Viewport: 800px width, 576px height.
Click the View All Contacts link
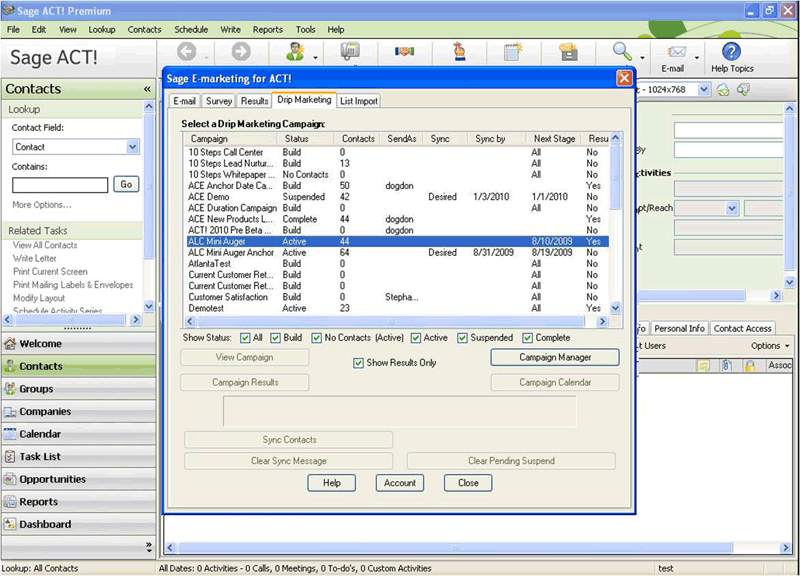[x=45, y=245]
